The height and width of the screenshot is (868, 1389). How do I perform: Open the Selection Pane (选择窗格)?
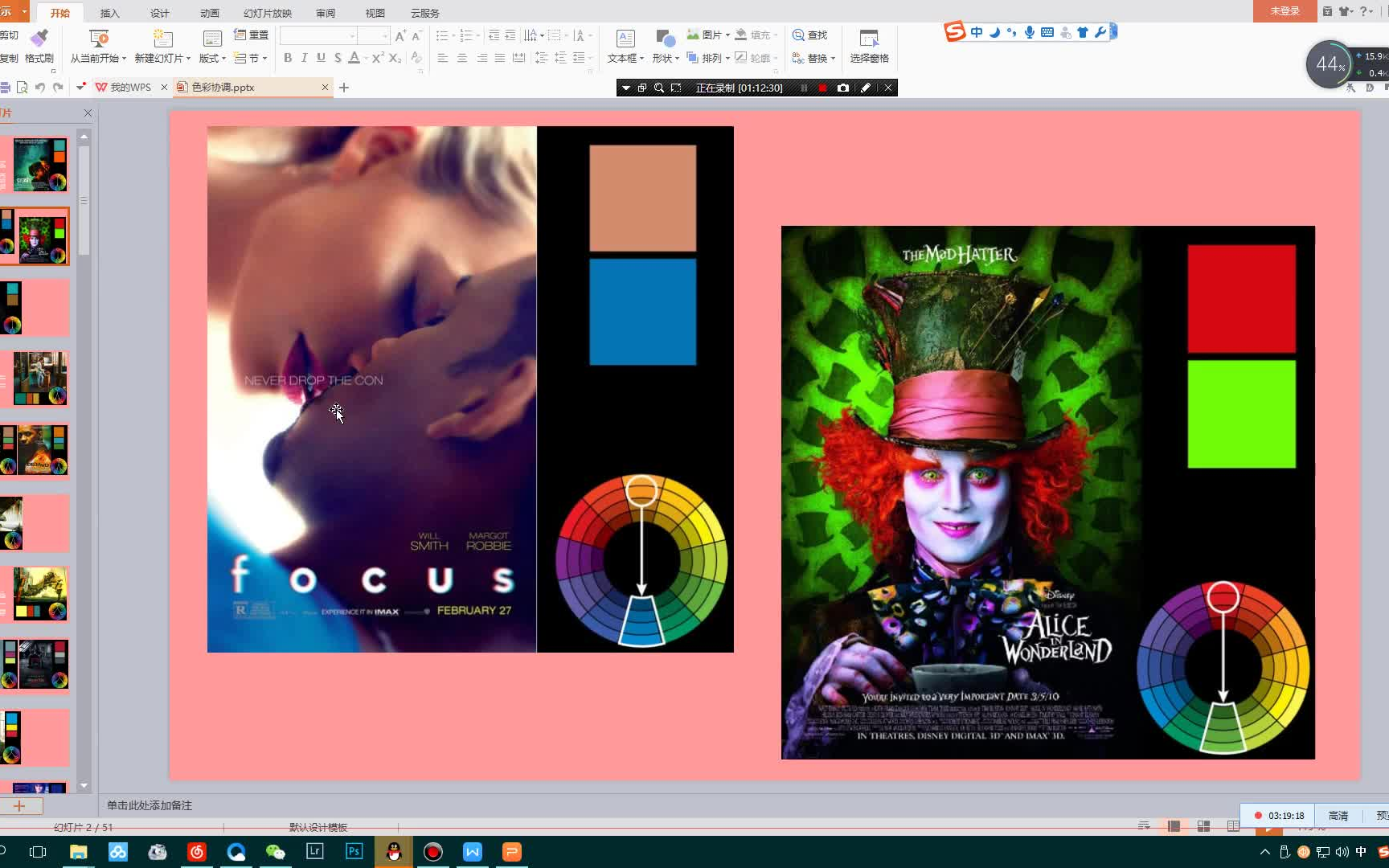click(869, 47)
